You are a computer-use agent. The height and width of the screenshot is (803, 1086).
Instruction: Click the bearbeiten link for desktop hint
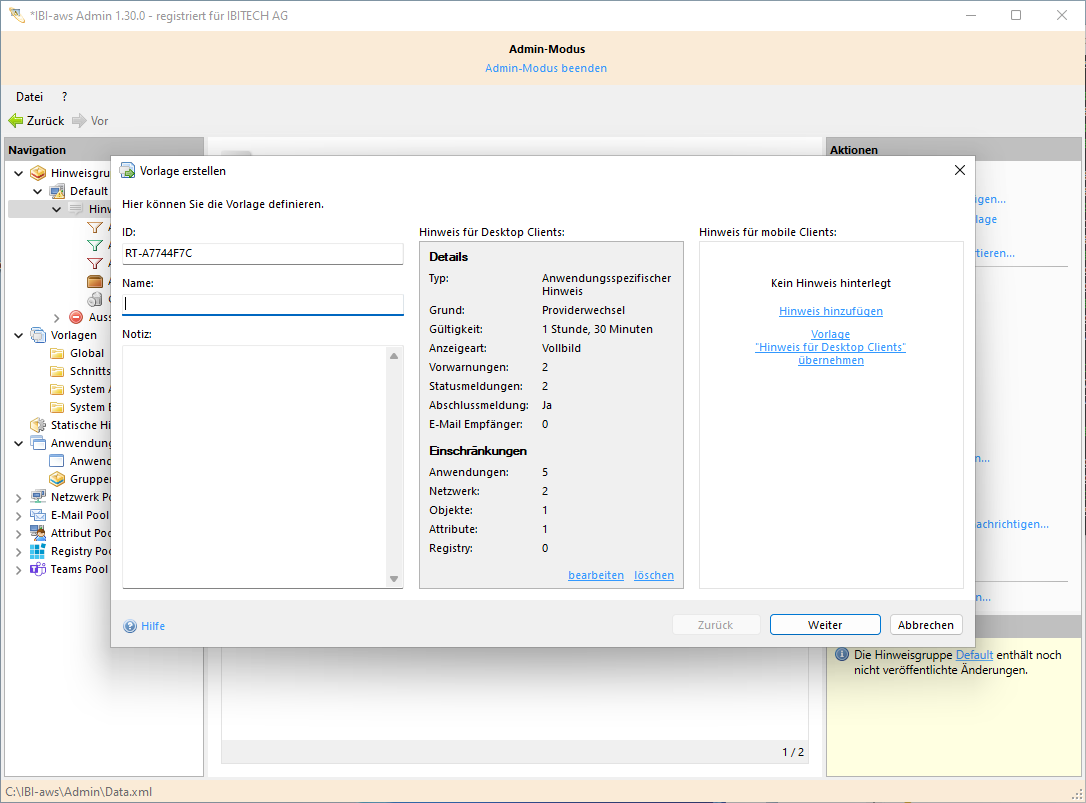click(595, 575)
